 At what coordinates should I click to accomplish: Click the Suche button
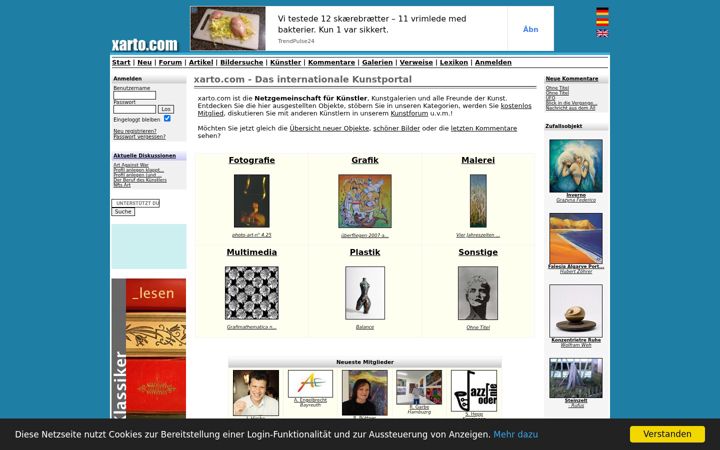point(123,212)
